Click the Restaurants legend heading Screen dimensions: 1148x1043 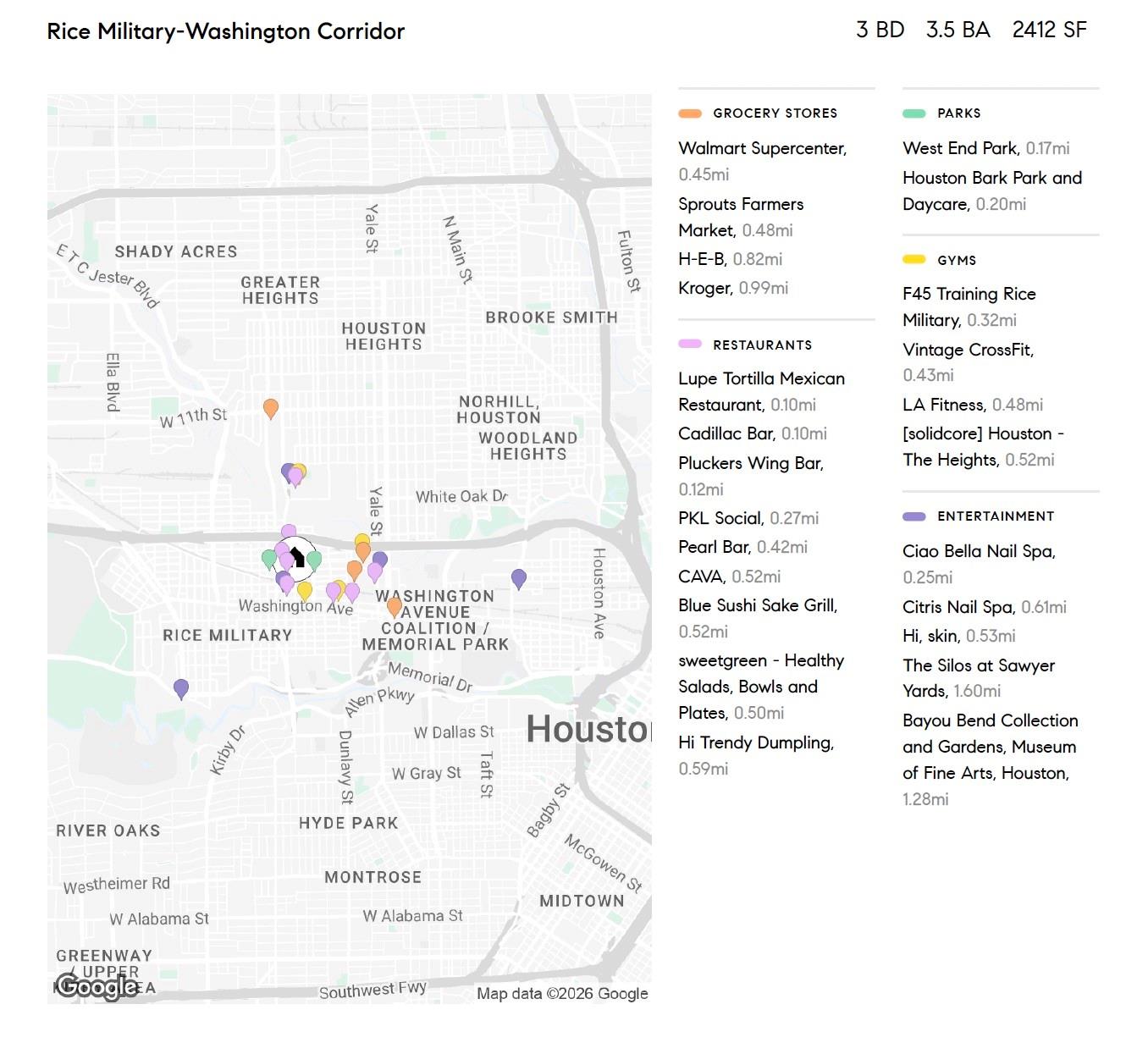(x=763, y=345)
